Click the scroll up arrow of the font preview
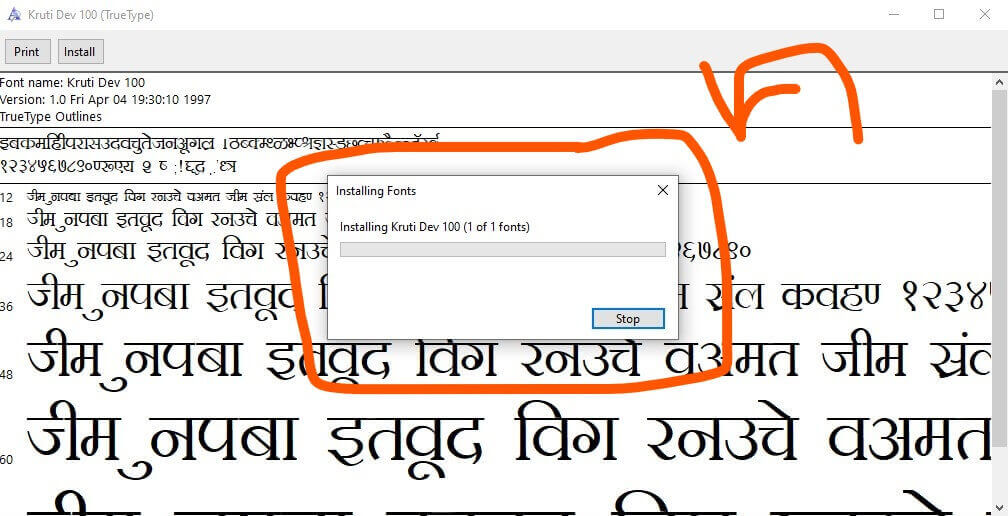 pos(1000,82)
